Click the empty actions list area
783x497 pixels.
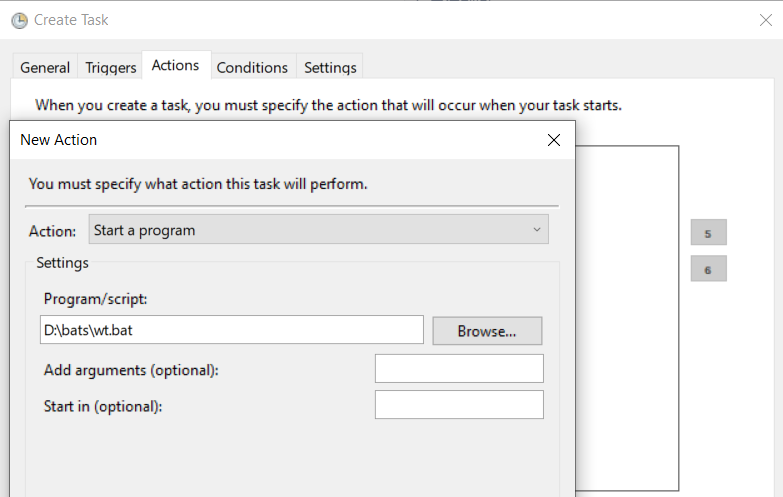[627, 318]
